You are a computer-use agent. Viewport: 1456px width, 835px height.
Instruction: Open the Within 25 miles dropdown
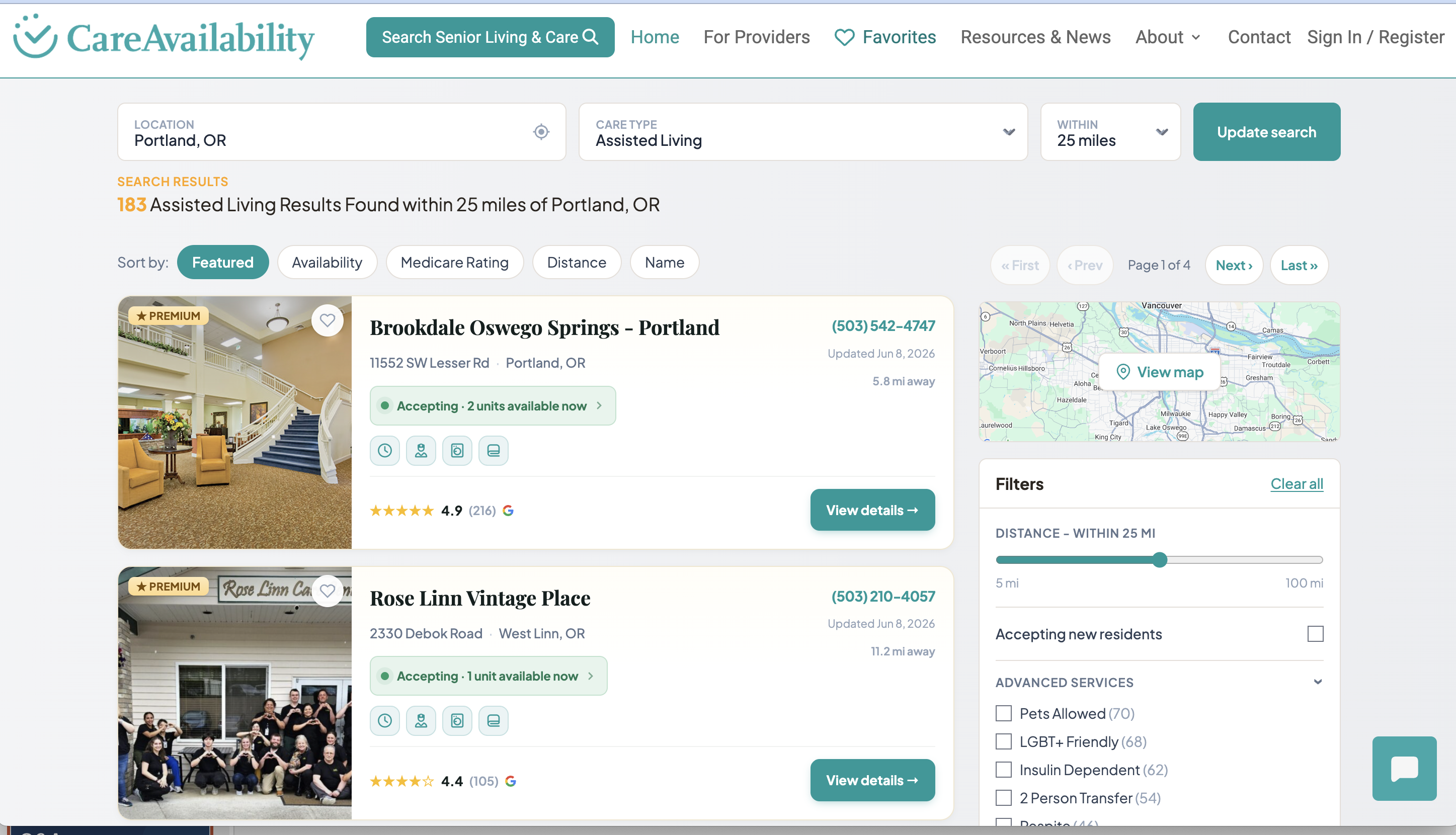tap(1110, 132)
